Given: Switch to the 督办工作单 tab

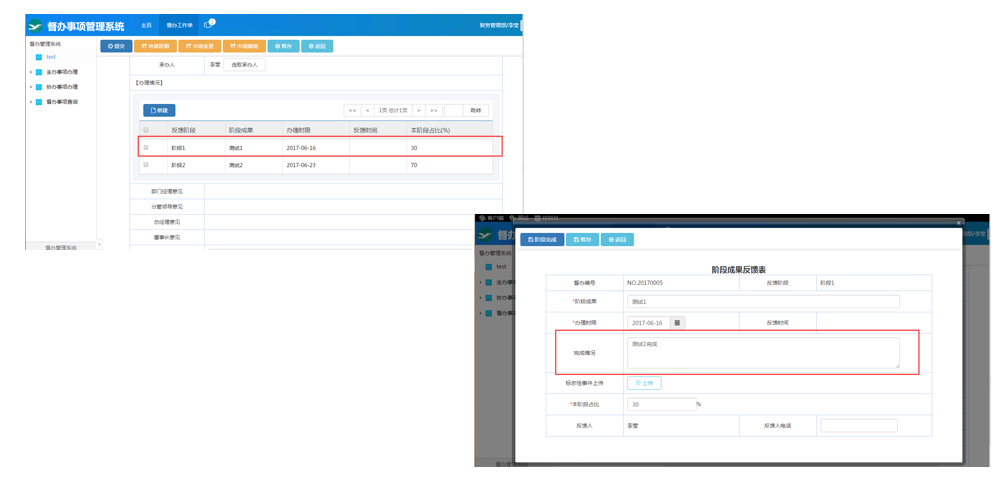Looking at the screenshot, I should point(179,25).
